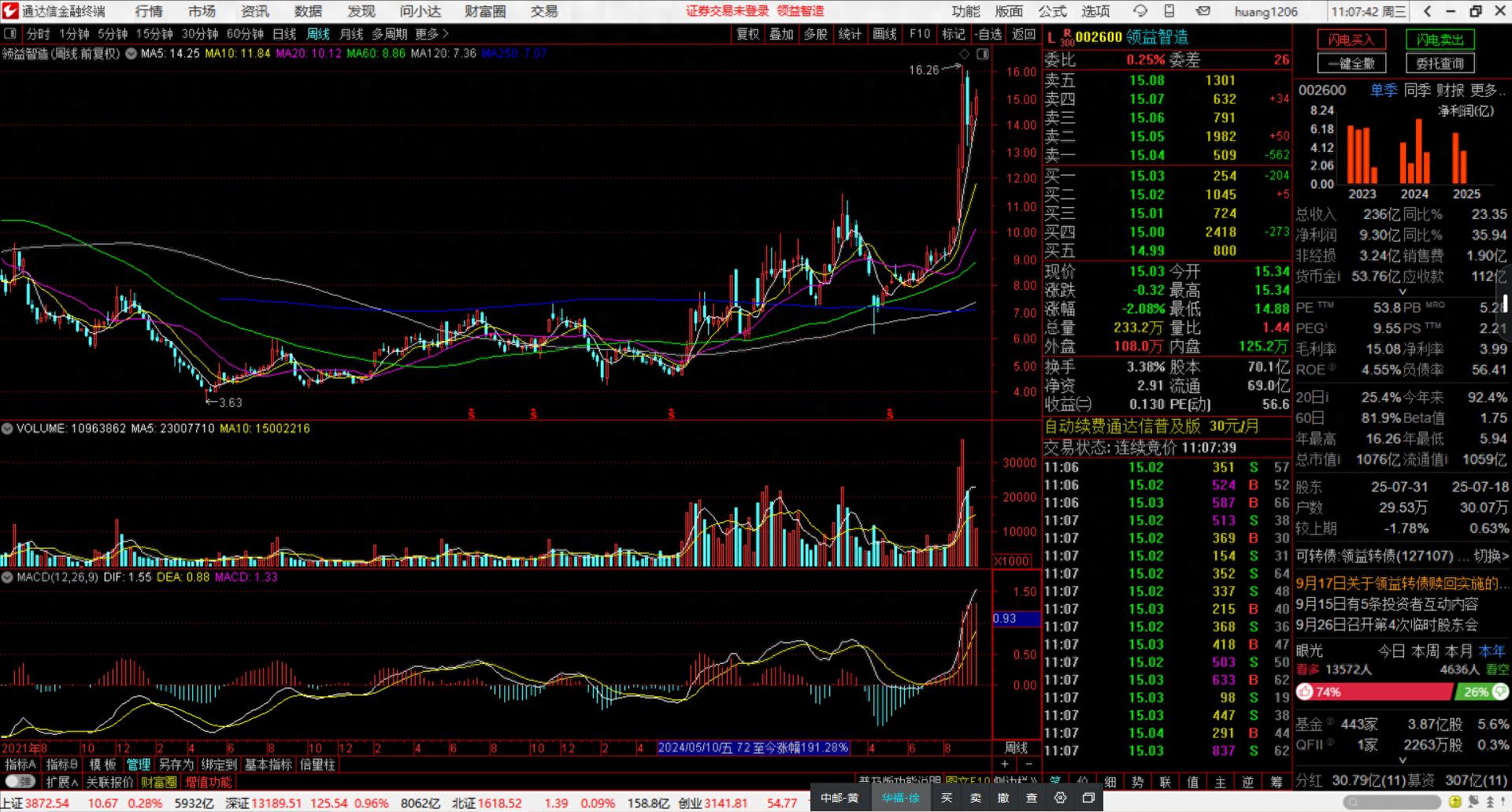Zoom out chart with minus button
1512x812 pixels.
(1028, 764)
